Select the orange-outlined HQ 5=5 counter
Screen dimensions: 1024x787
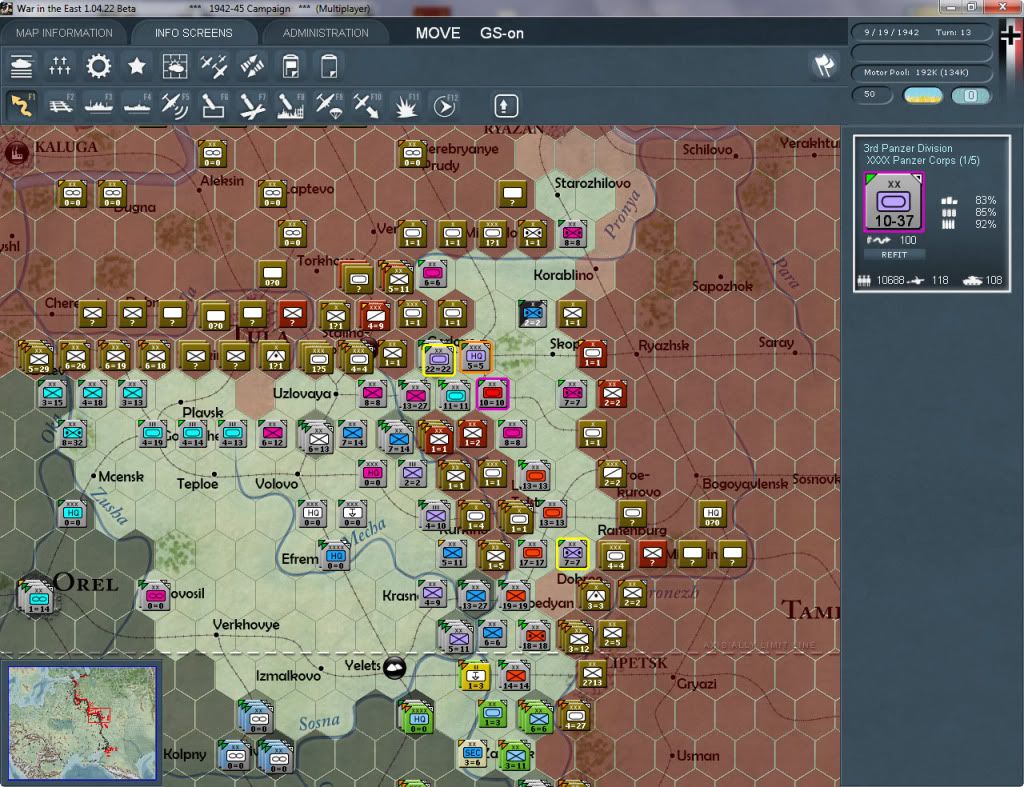(476, 358)
